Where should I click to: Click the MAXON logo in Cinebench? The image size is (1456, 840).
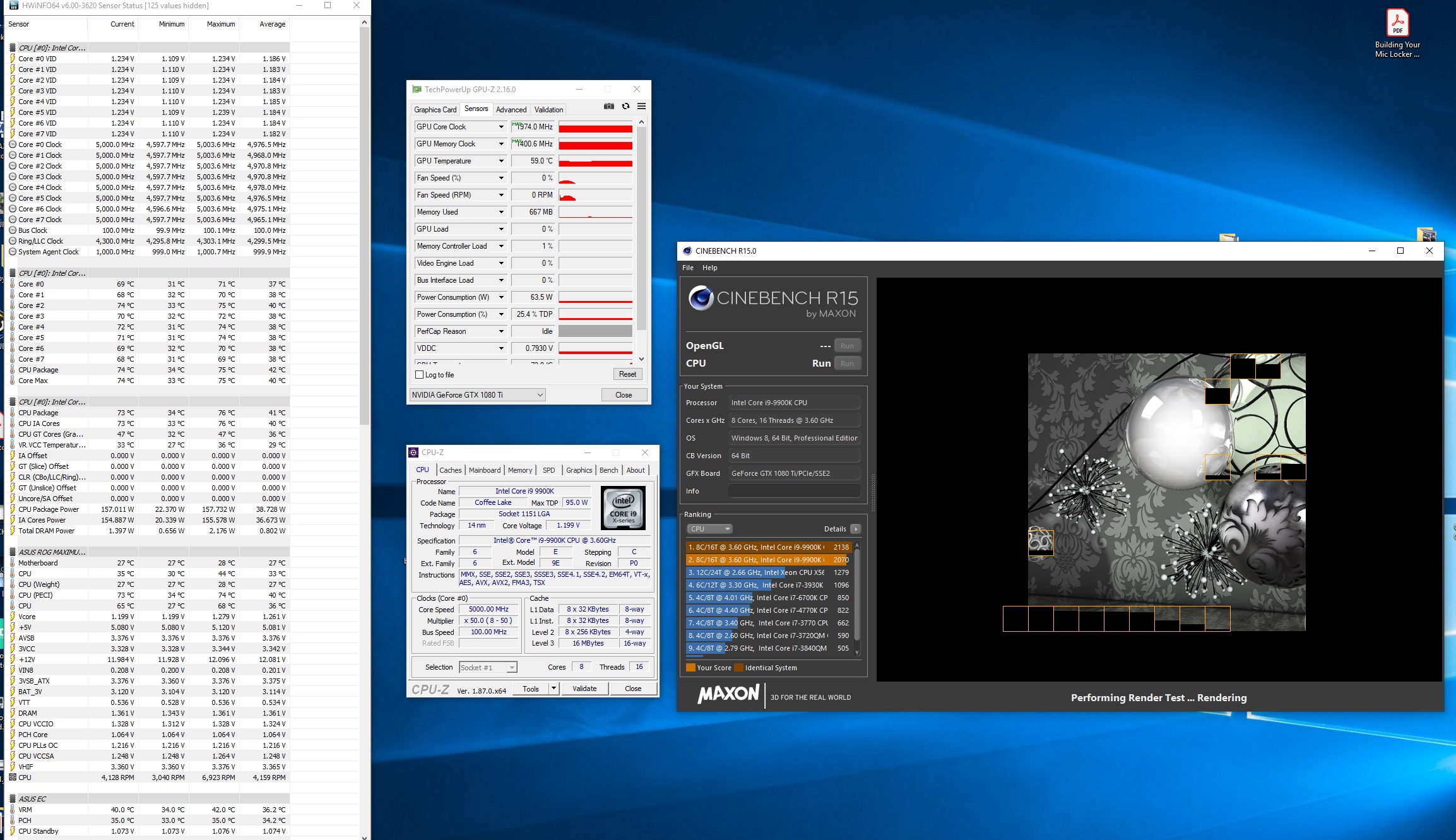[x=728, y=694]
